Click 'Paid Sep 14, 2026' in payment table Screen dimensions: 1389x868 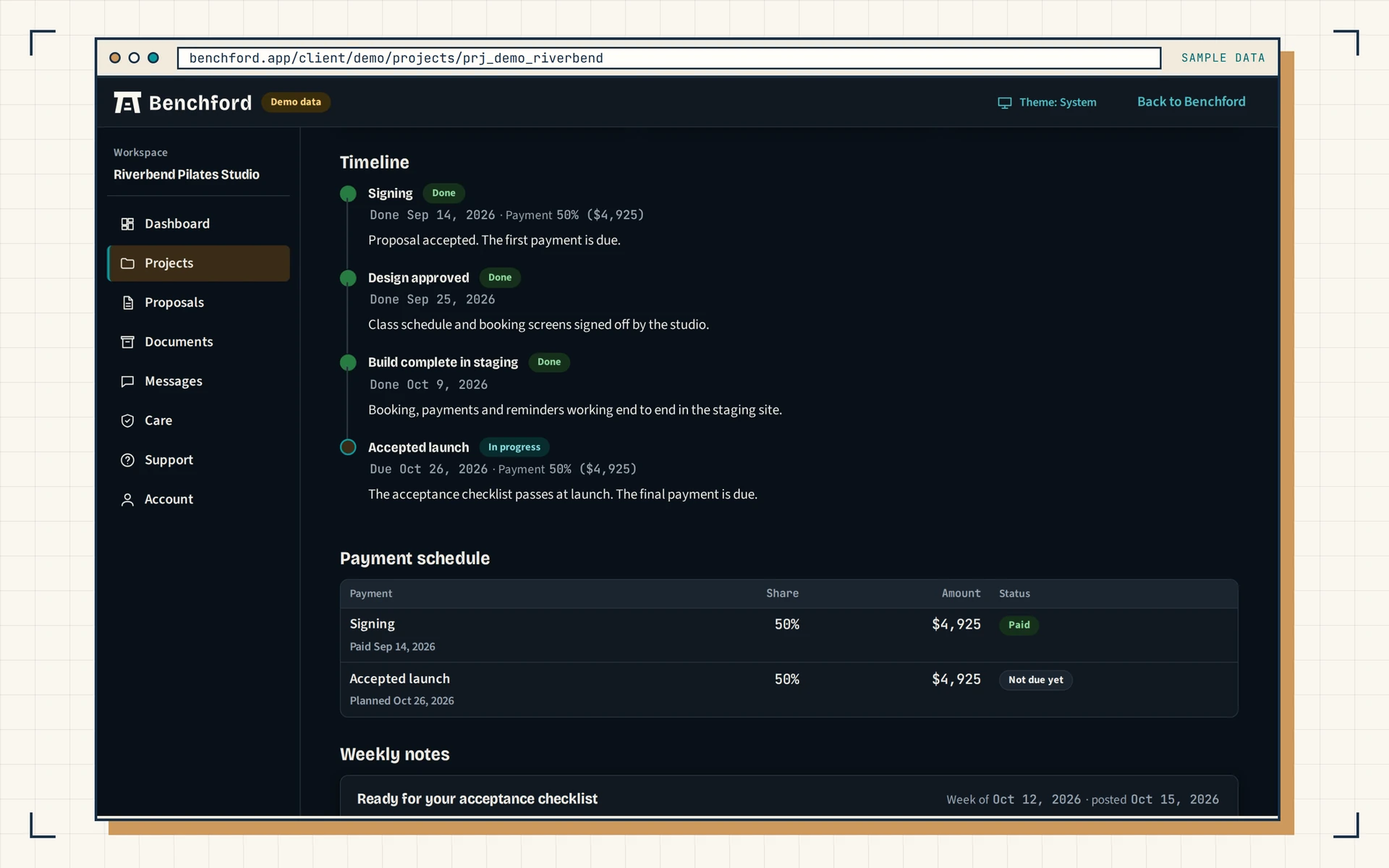tap(392, 647)
